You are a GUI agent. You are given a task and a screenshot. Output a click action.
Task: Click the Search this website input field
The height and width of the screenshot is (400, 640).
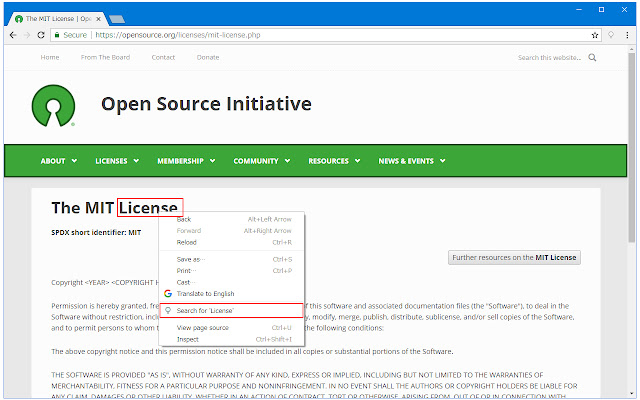549,58
